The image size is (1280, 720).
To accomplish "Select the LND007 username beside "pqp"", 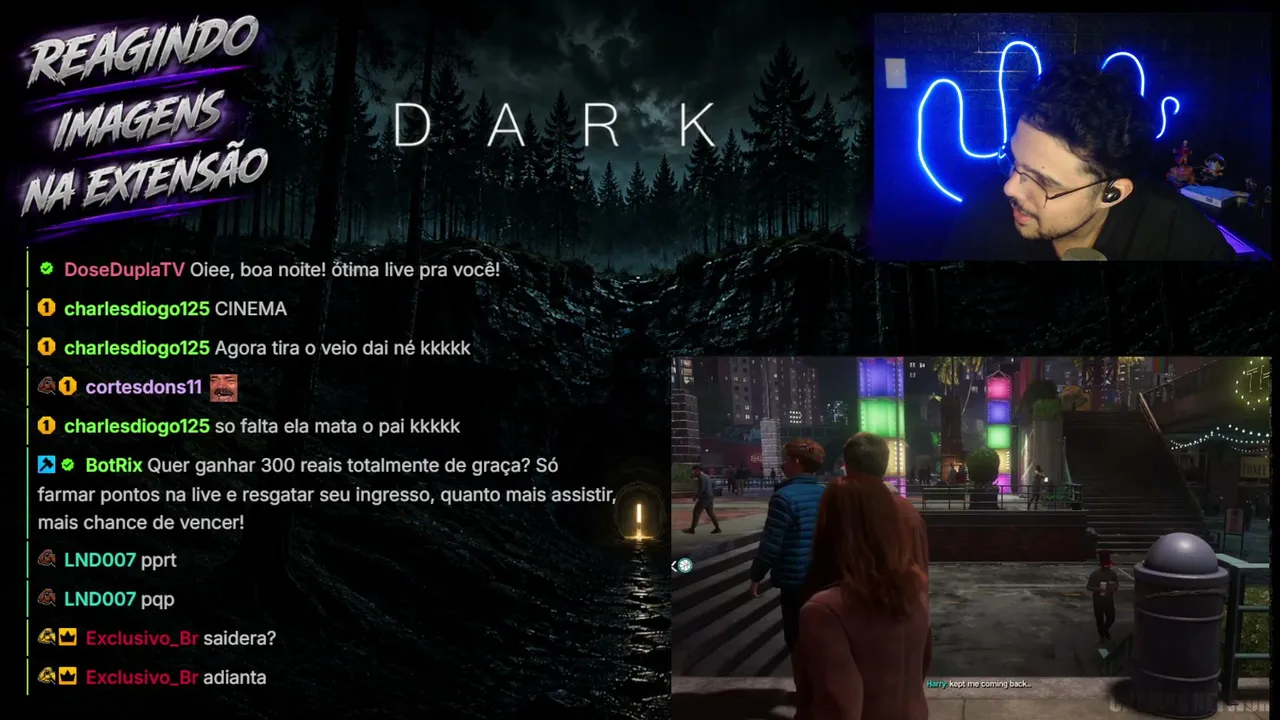I will pyautogui.click(x=100, y=599).
